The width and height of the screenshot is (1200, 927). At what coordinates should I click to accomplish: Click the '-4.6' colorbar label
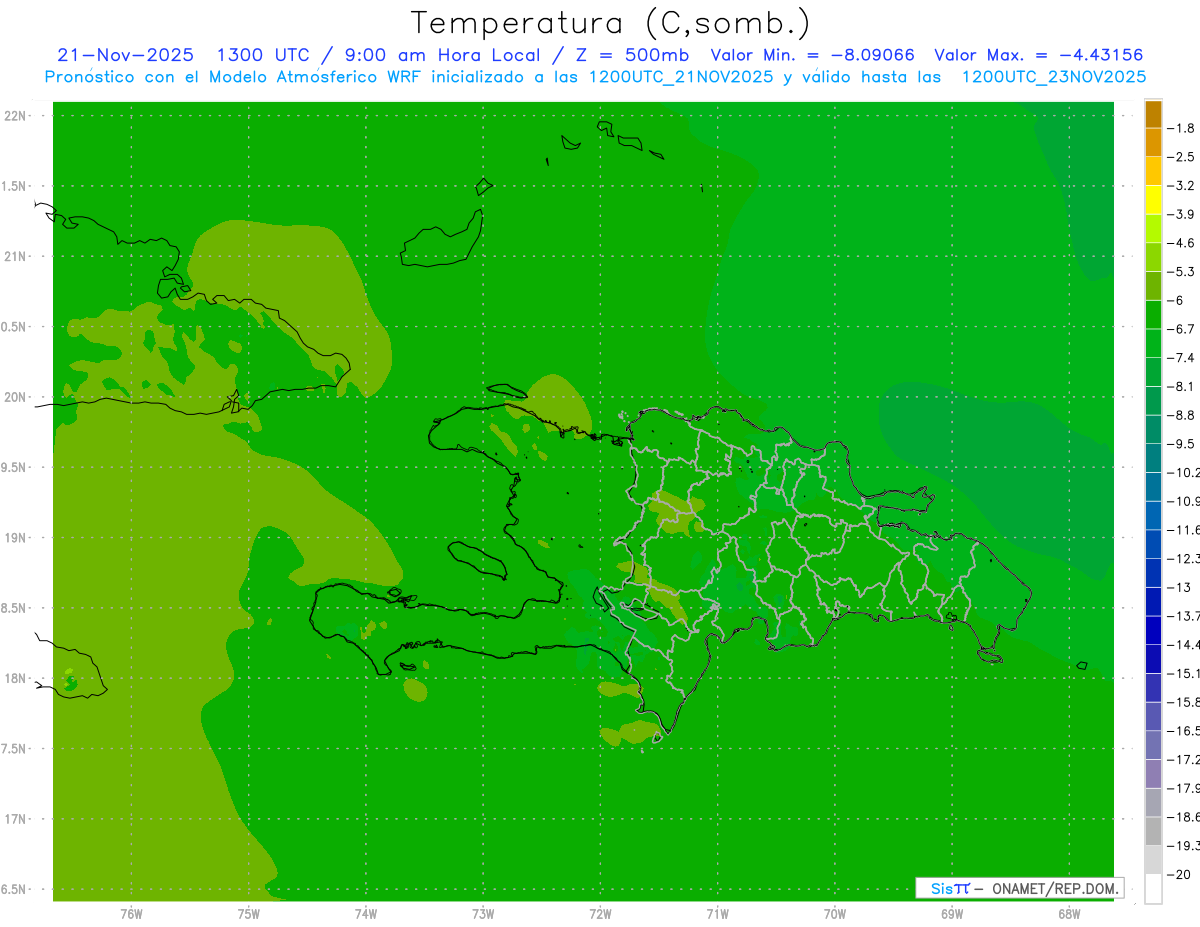coord(1182,243)
